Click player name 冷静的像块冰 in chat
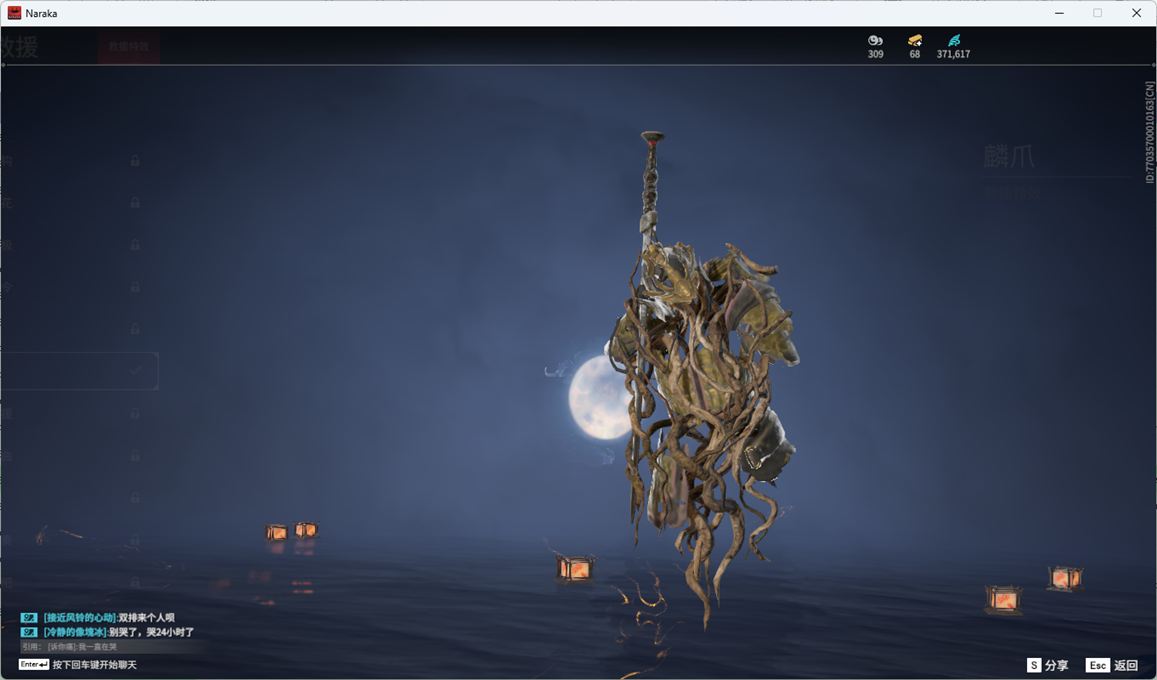 (x=75, y=632)
